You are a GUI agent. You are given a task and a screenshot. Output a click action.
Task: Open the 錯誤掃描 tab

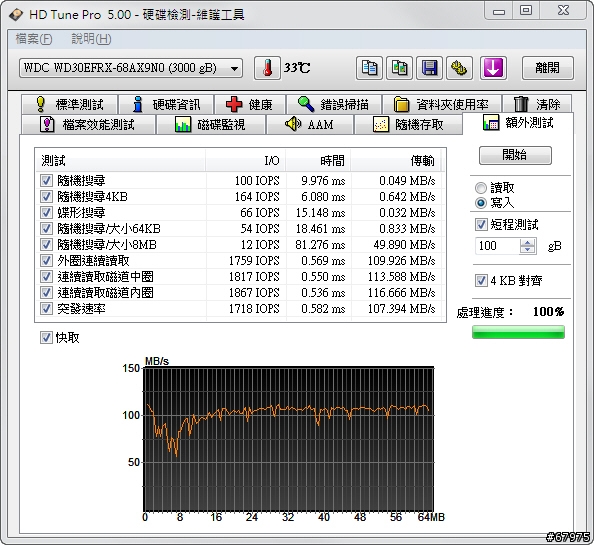(x=334, y=104)
